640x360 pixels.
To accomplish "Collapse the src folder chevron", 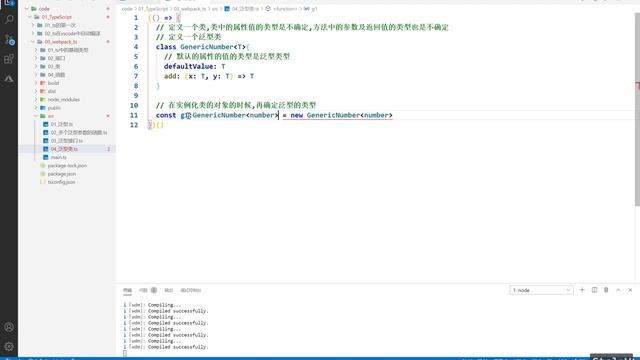I will (36, 116).
